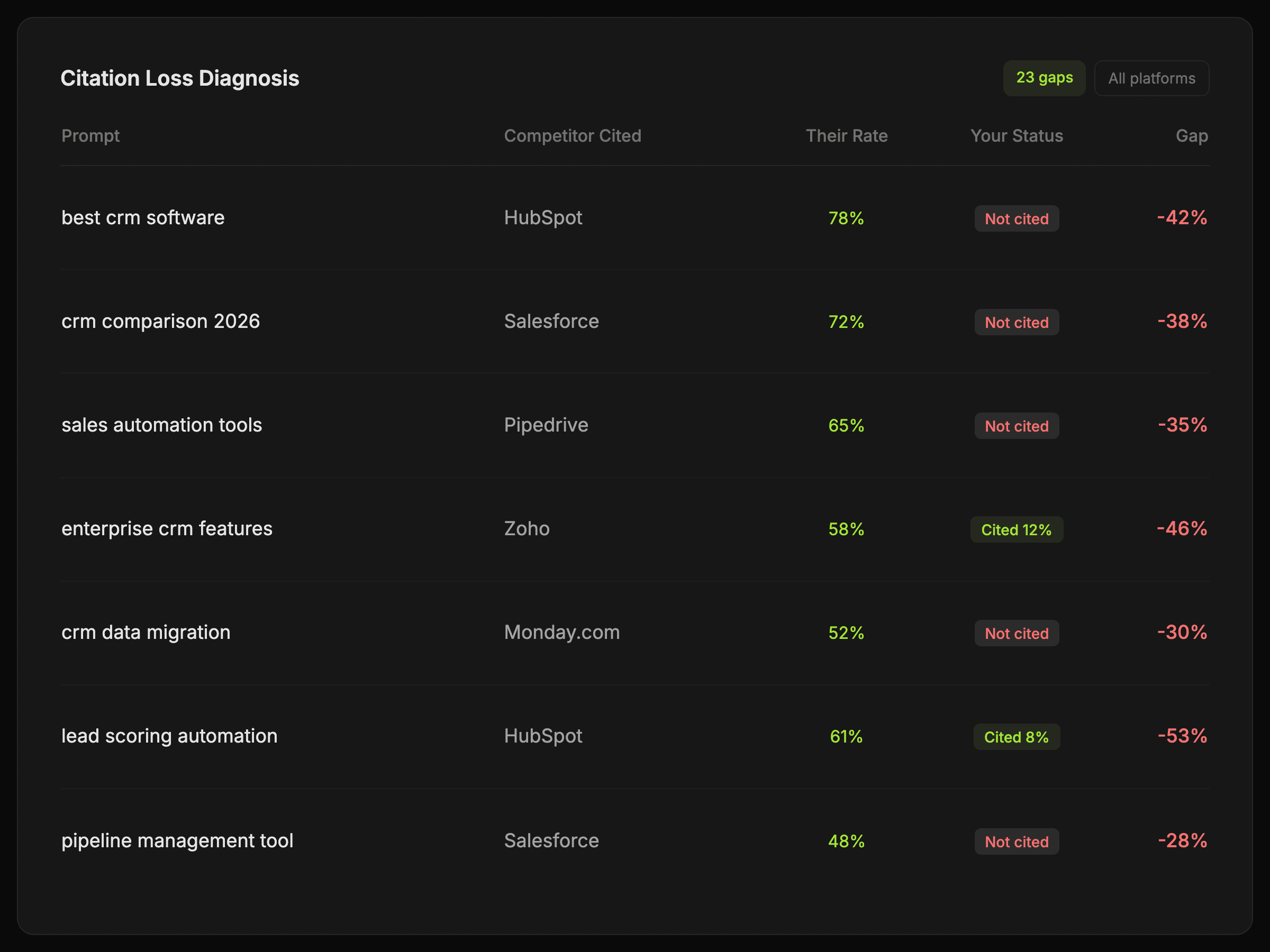
Task: Click the Cited 8% status badge
Action: click(x=1016, y=737)
